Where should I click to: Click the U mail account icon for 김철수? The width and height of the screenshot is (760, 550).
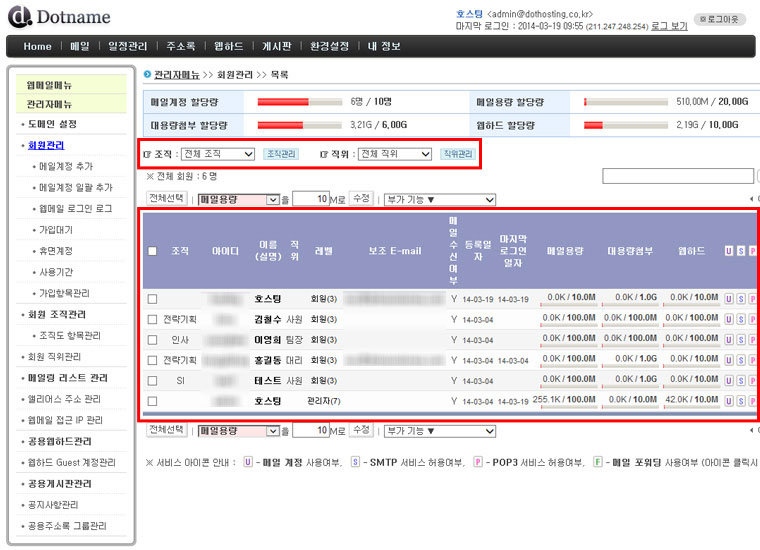[x=728, y=320]
